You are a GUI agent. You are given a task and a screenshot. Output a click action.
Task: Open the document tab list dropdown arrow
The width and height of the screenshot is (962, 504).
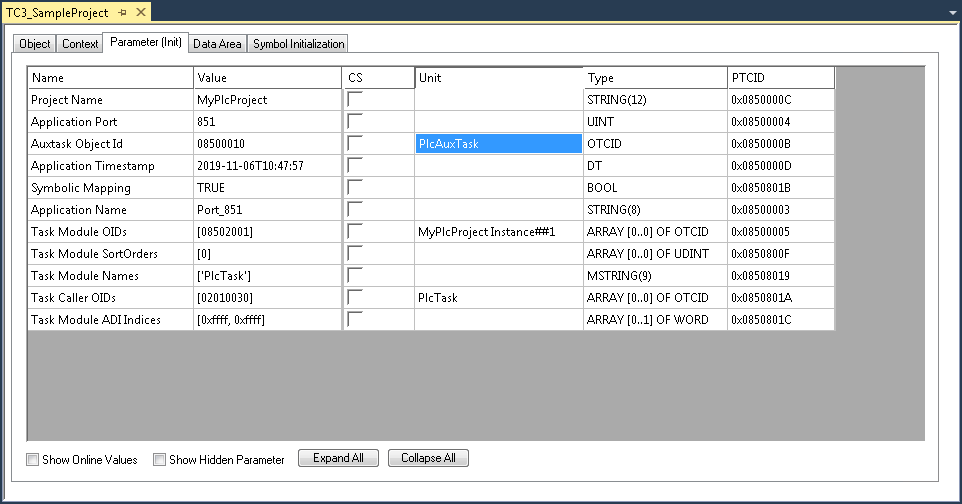tap(952, 13)
